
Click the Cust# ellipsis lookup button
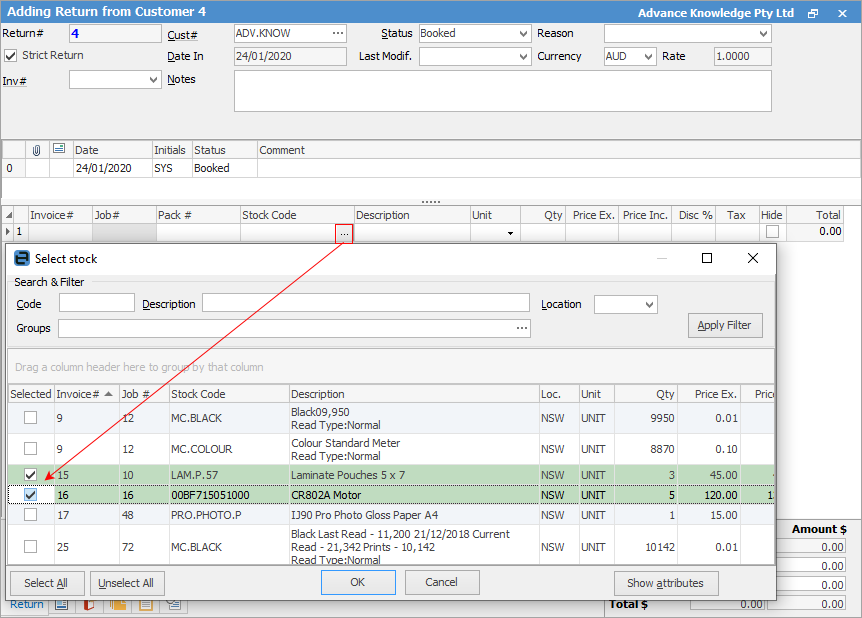point(338,33)
